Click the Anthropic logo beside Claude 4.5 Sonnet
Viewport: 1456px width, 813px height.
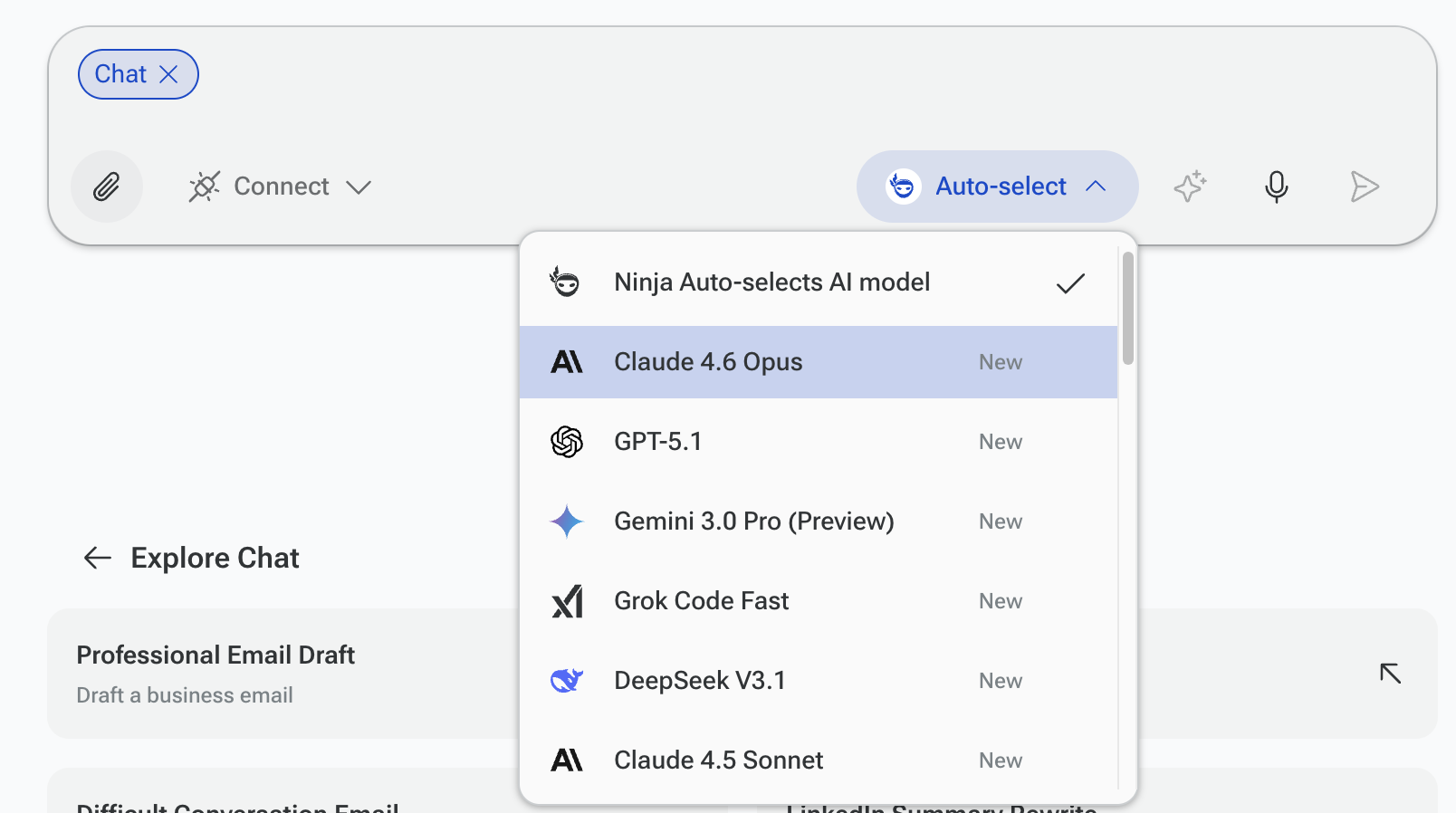tap(567, 760)
